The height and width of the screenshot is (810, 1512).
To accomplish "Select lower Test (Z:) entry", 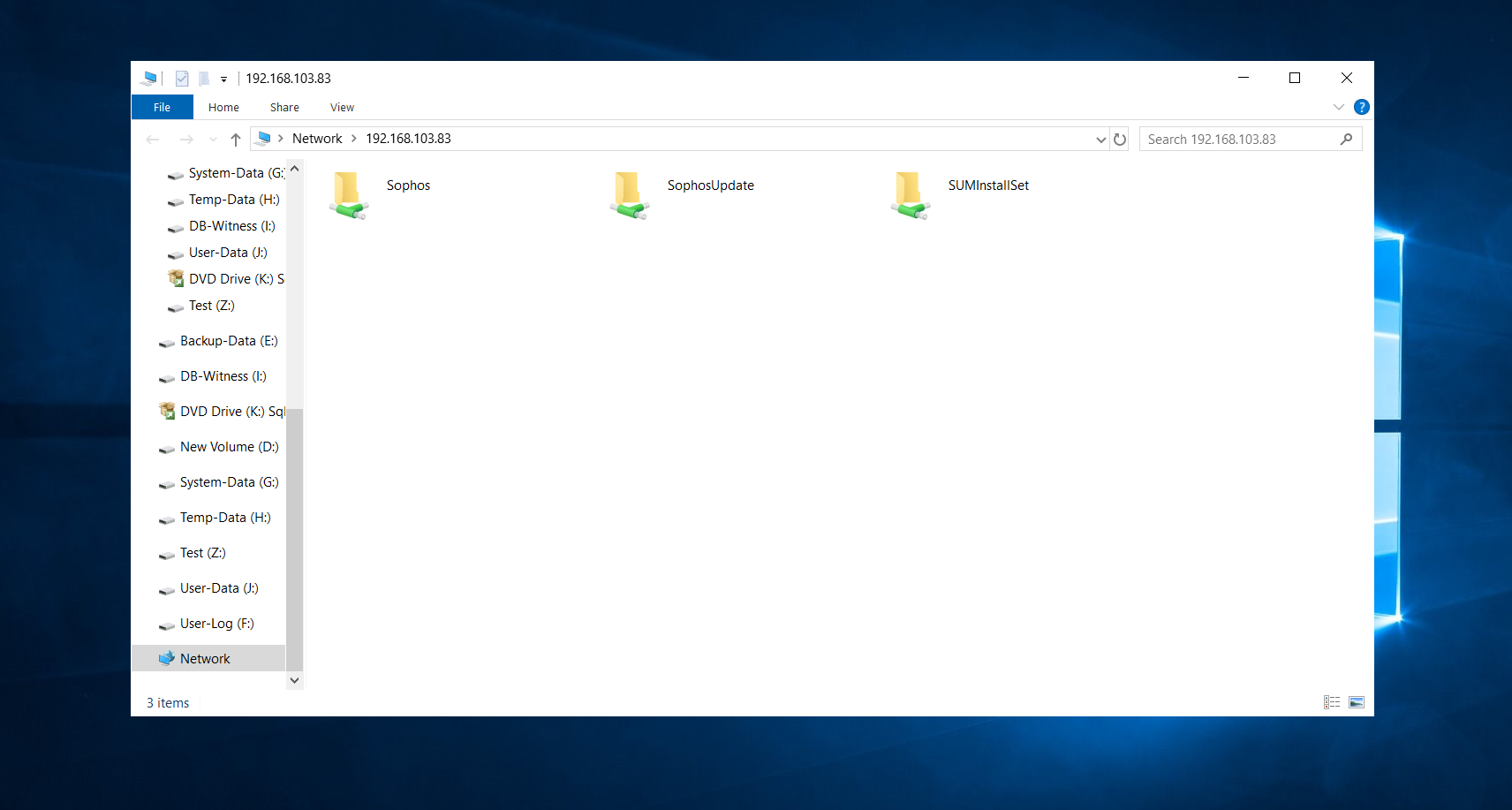I will [193, 553].
